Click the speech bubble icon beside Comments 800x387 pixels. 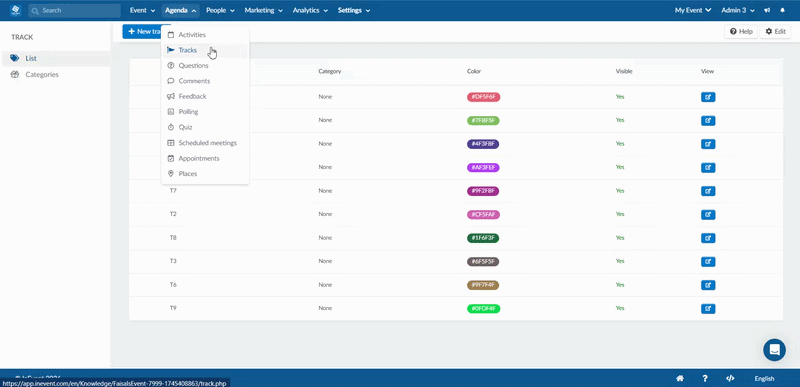click(x=171, y=81)
